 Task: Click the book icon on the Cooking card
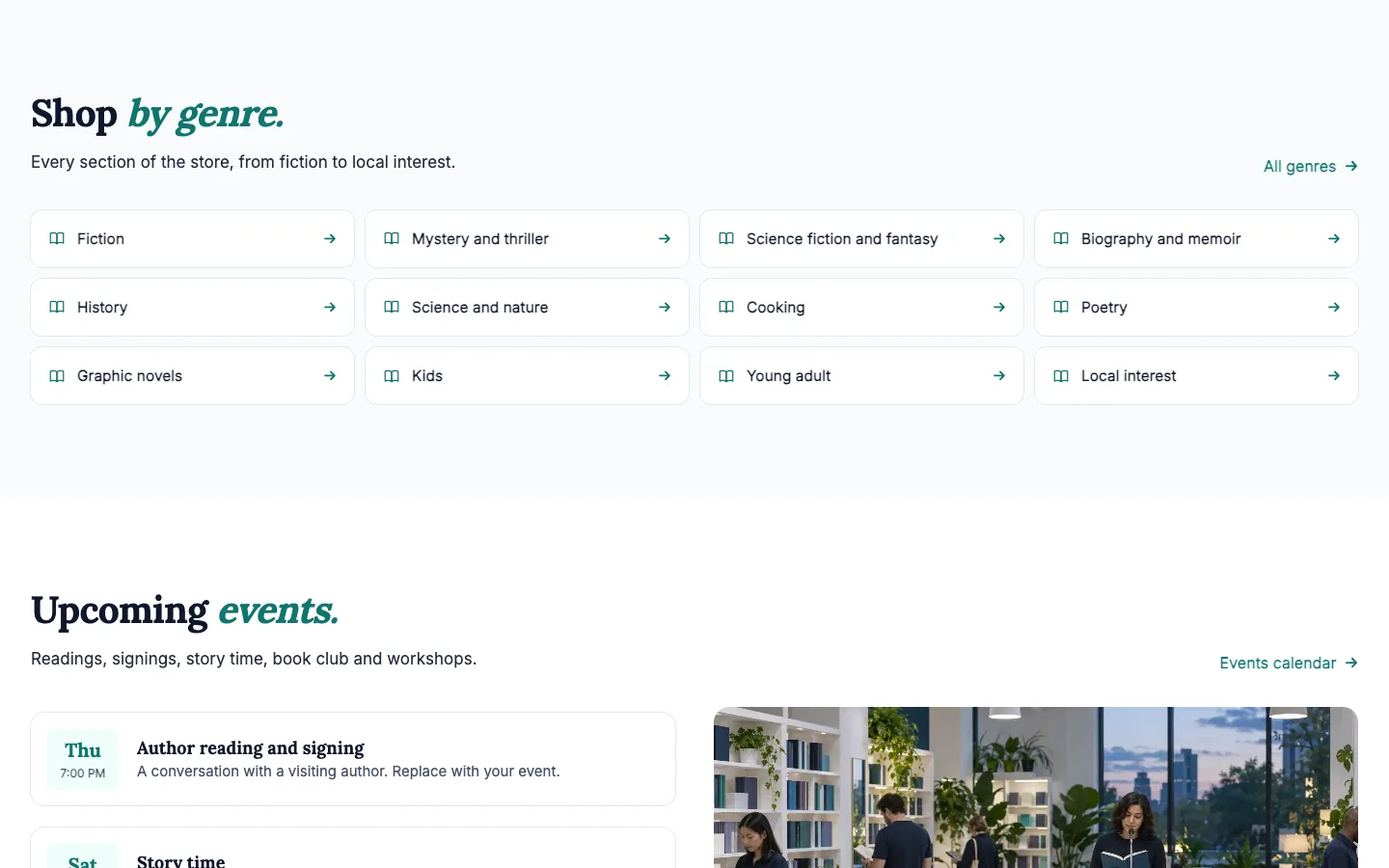(x=726, y=307)
